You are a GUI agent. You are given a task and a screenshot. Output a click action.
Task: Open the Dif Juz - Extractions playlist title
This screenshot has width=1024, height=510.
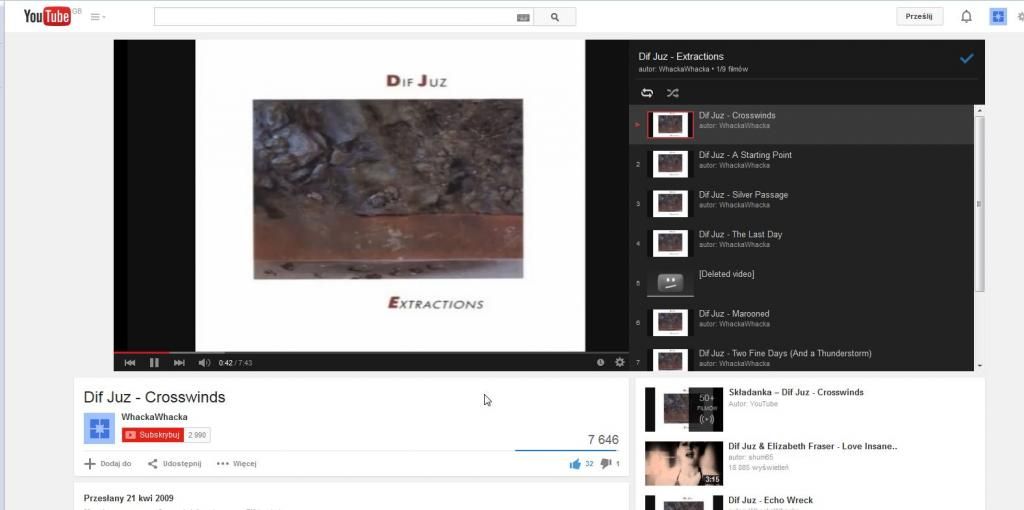[681, 57]
